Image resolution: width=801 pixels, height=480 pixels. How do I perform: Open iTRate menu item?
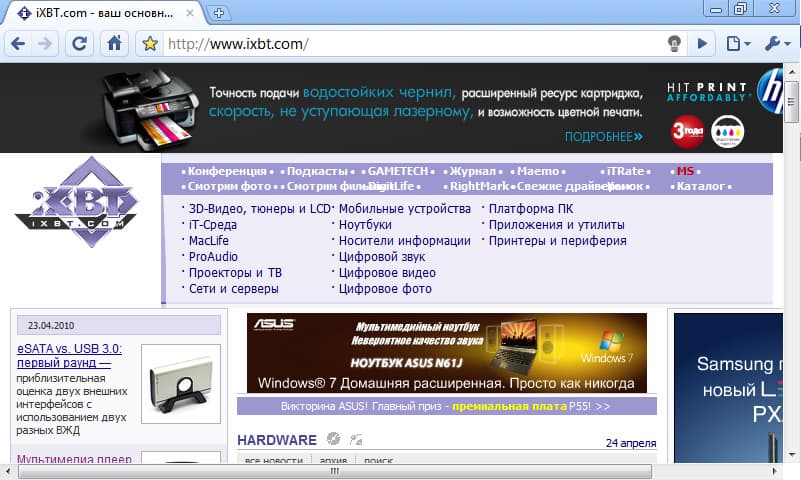pos(625,171)
